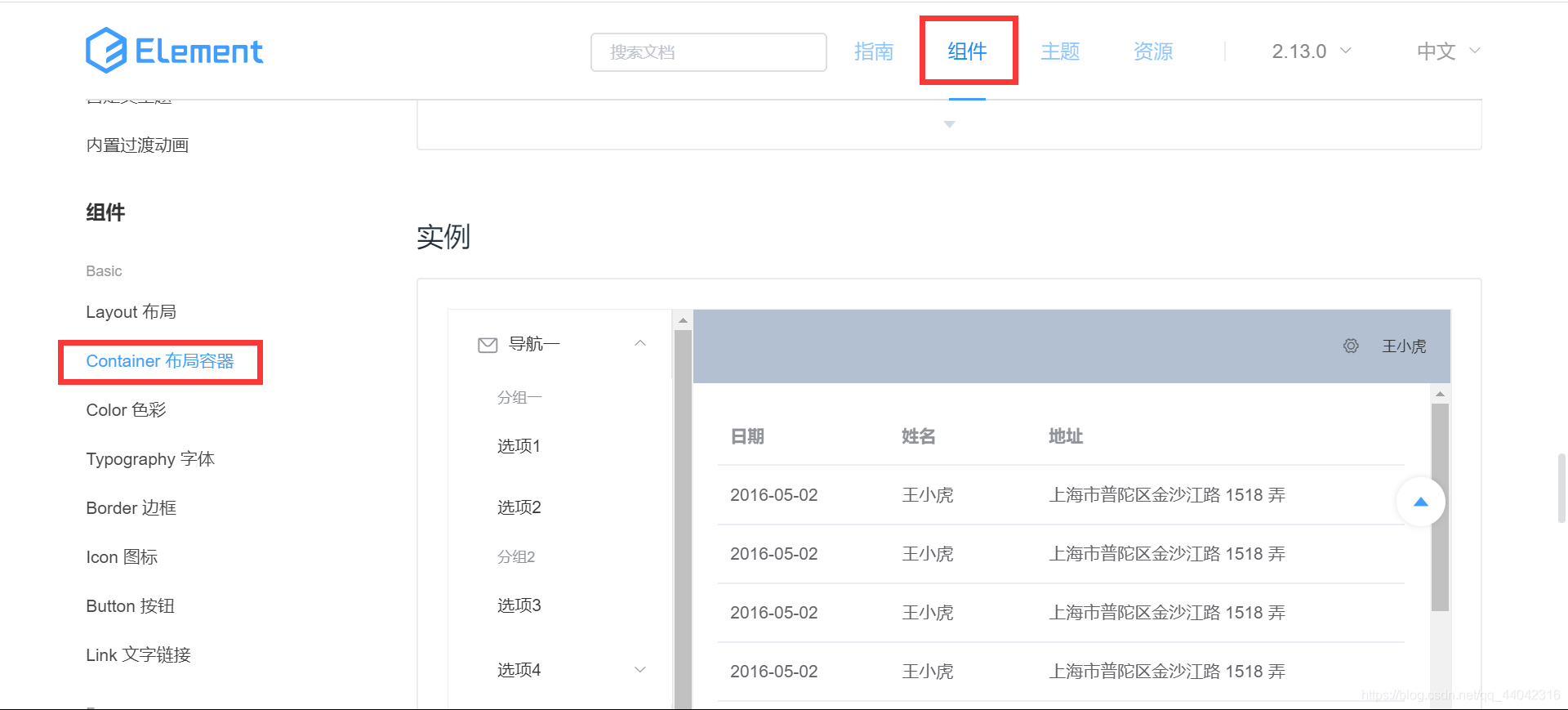This screenshot has width=1568, height=710.
Task: Expand the 选项4 submenu arrow
Action: point(640,670)
